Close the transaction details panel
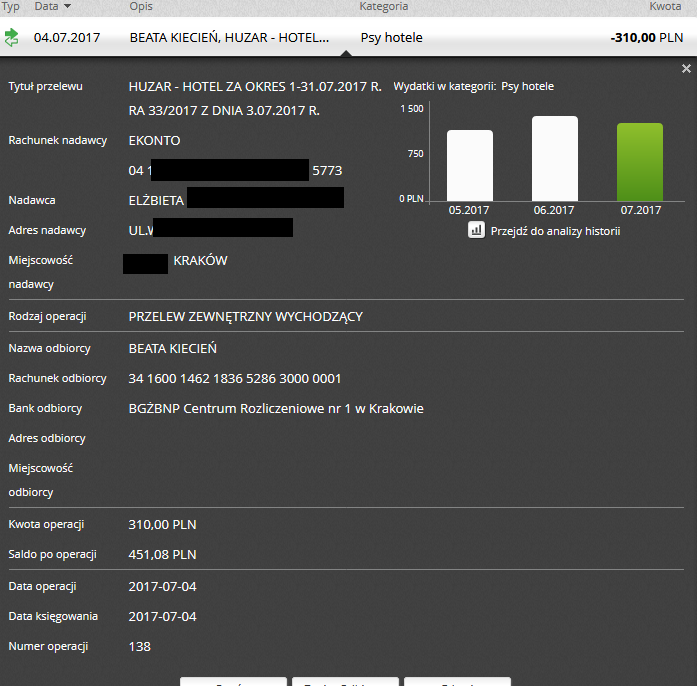This screenshot has width=697, height=686. pos(686,69)
